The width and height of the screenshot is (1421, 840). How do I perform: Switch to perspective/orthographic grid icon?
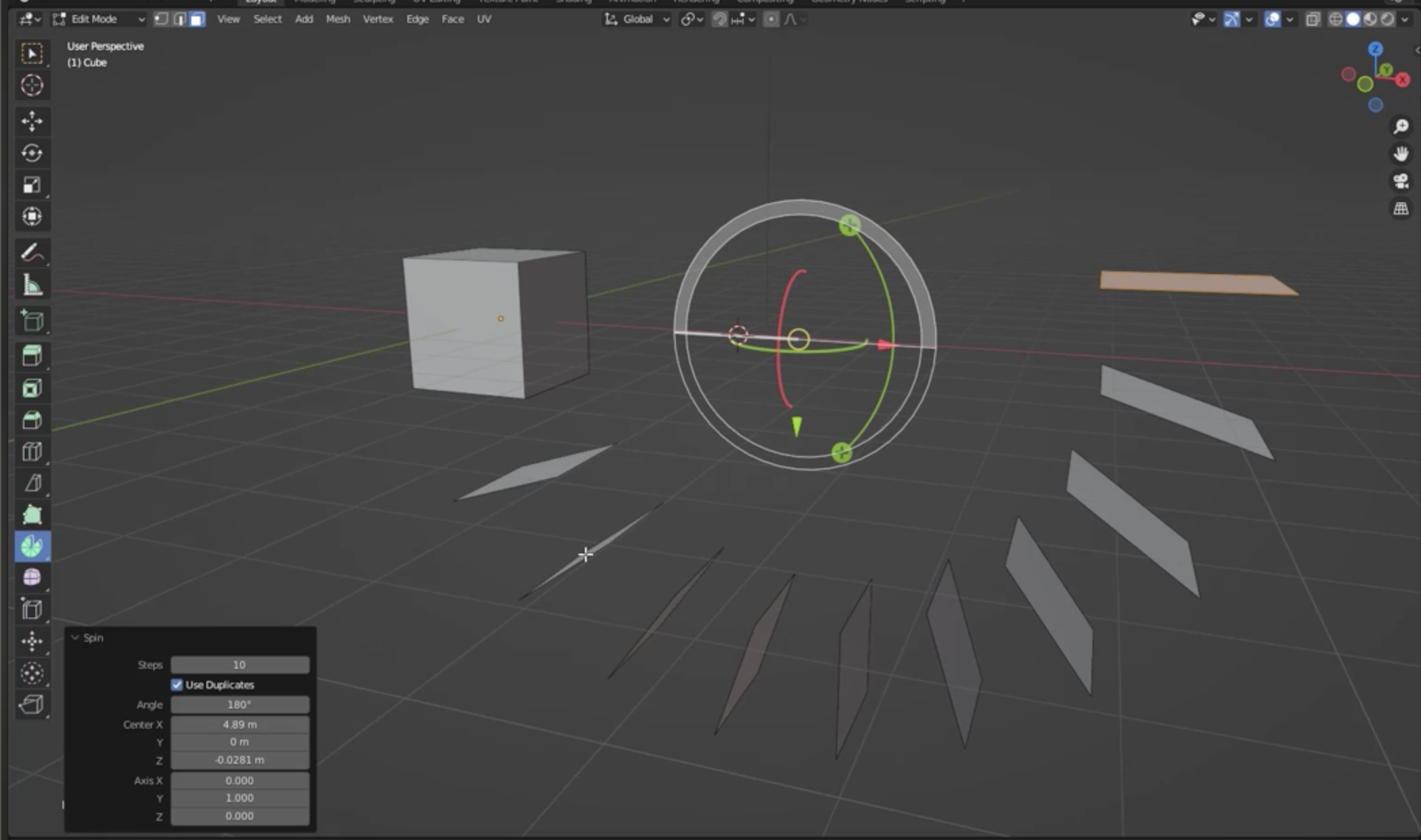click(x=1401, y=208)
